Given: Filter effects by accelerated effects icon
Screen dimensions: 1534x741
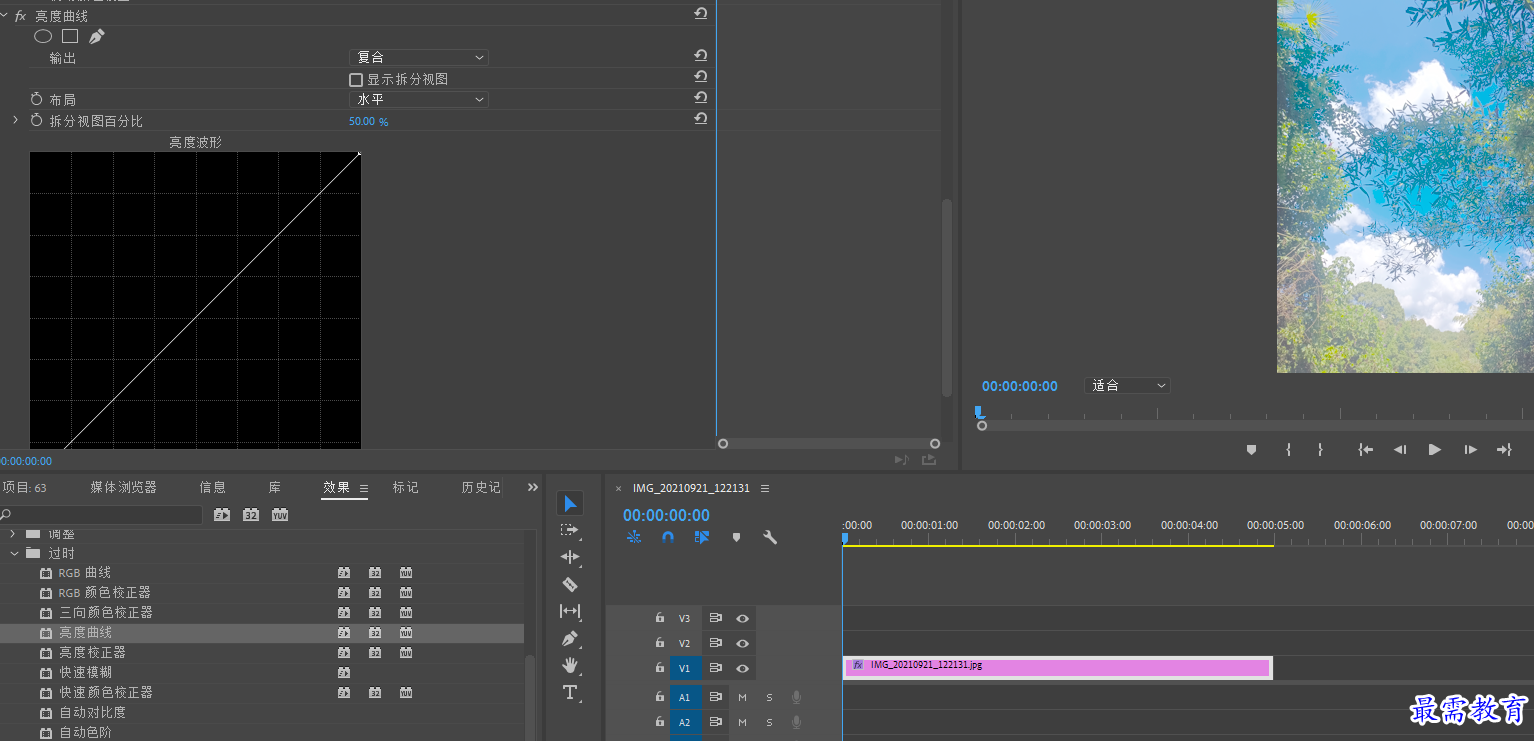Looking at the screenshot, I should (x=222, y=515).
